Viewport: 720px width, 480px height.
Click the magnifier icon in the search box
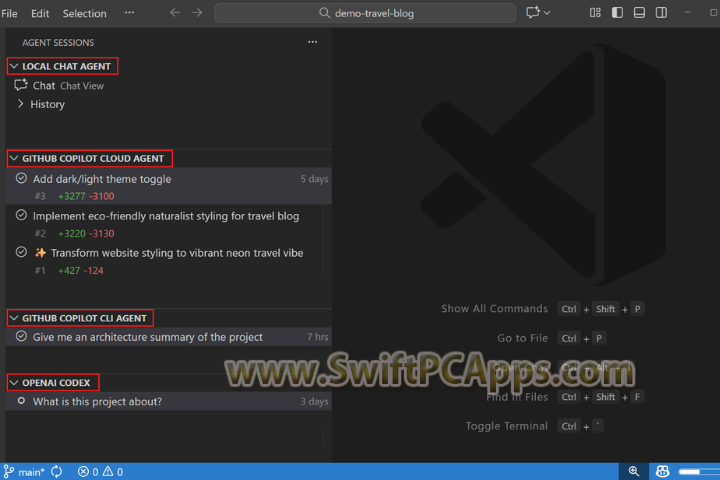pos(324,13)
